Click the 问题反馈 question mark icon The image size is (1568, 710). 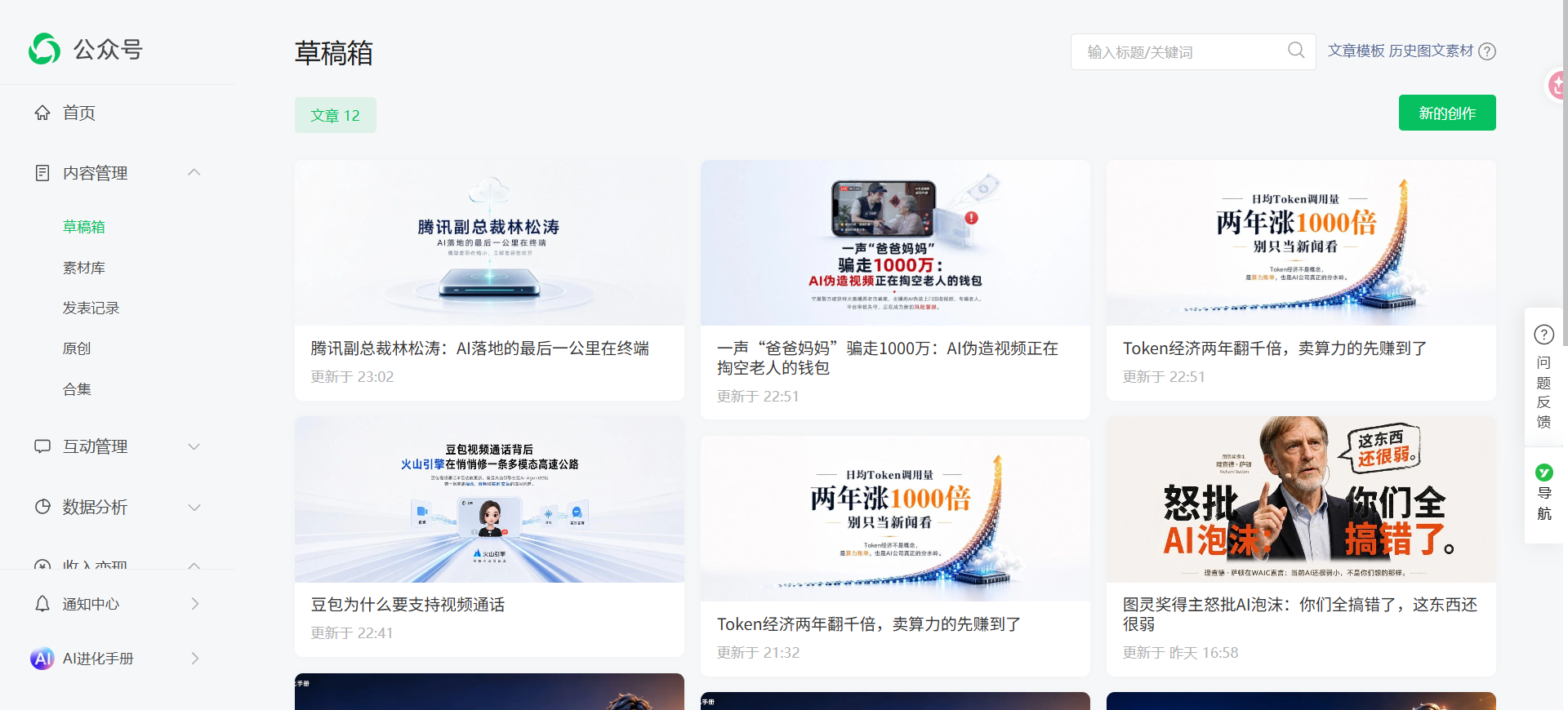1544,335
